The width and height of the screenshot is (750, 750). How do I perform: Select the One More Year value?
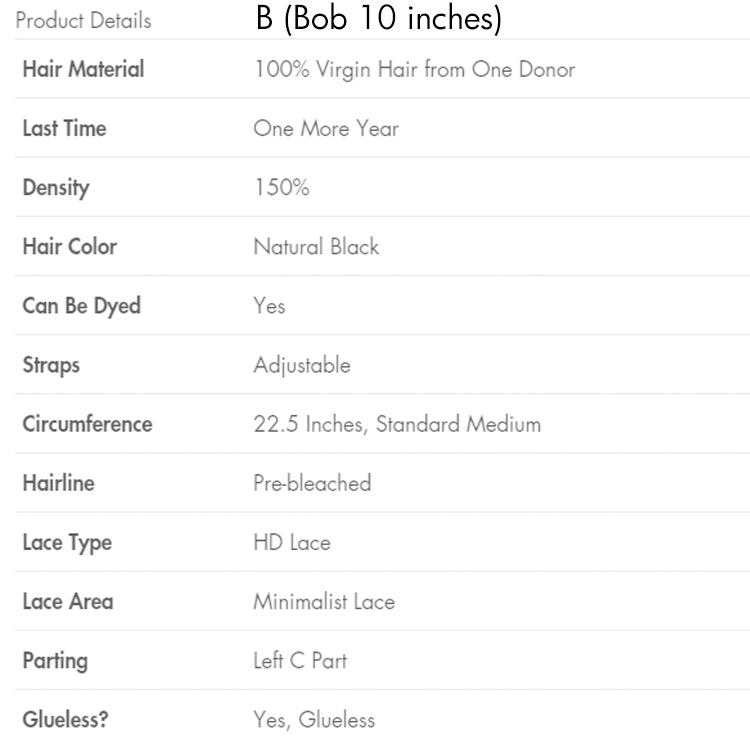click(326, 128)
